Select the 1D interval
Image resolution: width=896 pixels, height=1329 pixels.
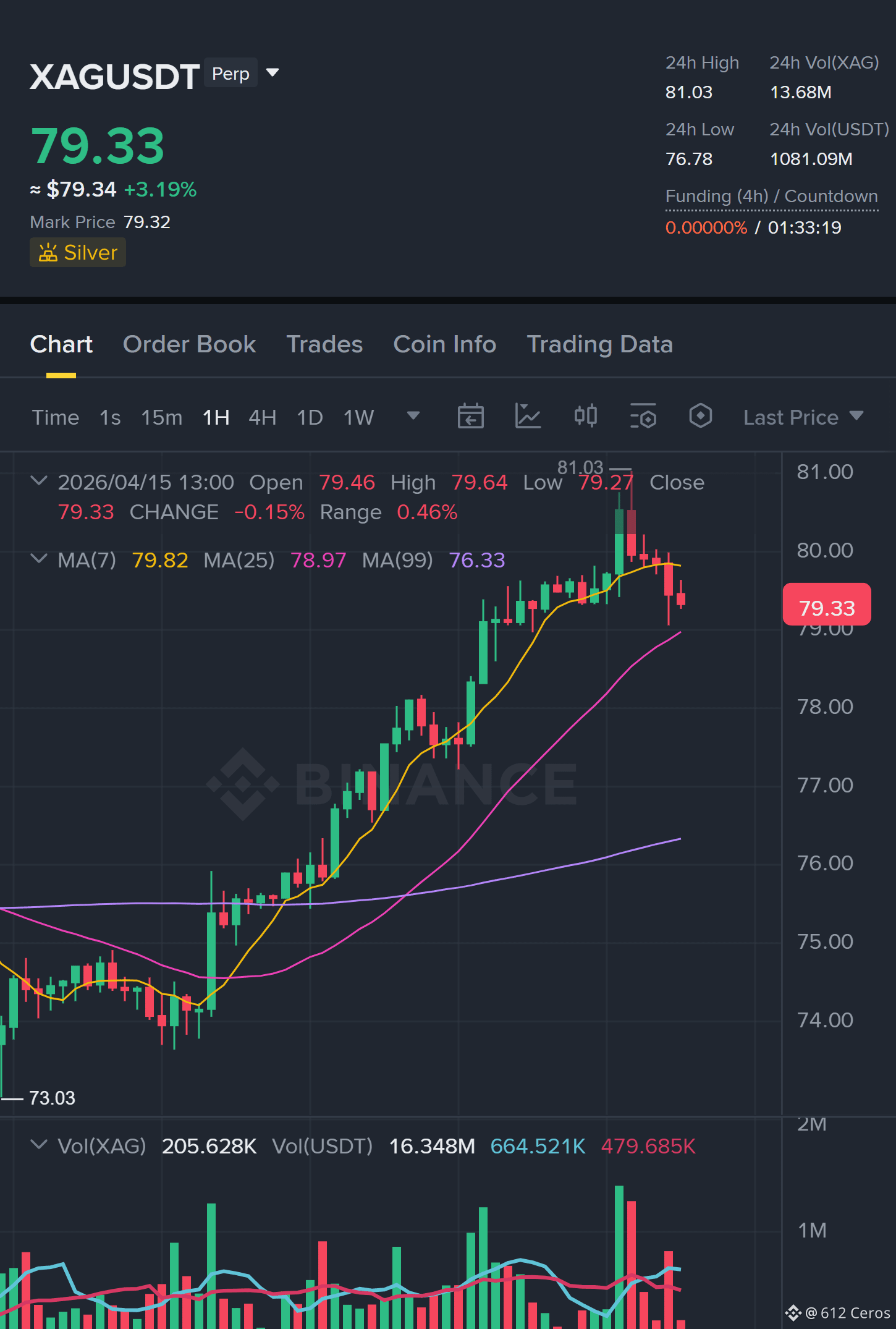point(310,418)
